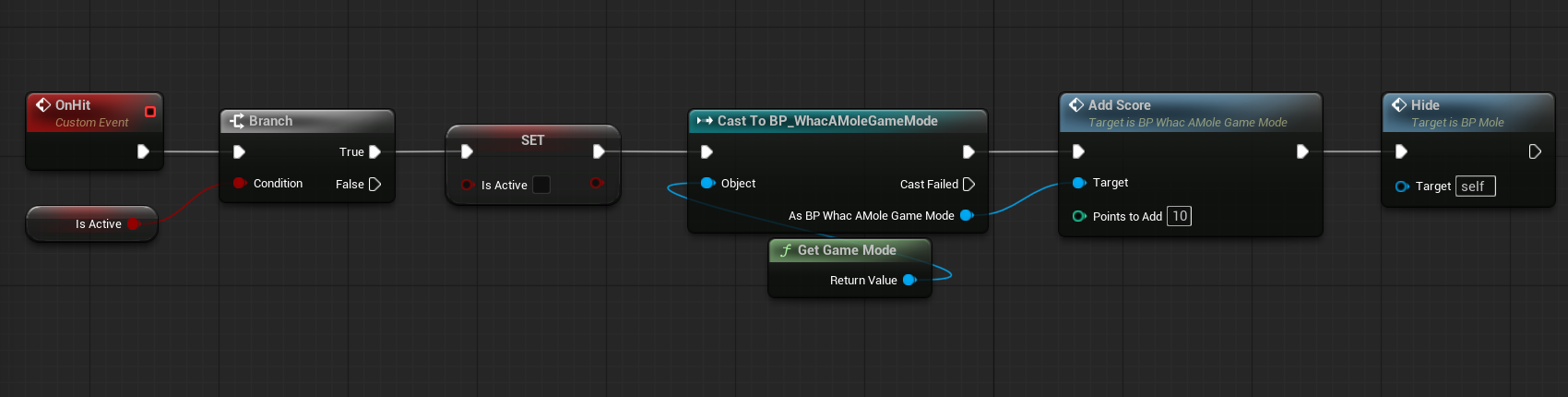Click the Branch Condition input pin
The height and width of the screenshot is (397, 1568).
pyautogui.click(x=240, y=183)
